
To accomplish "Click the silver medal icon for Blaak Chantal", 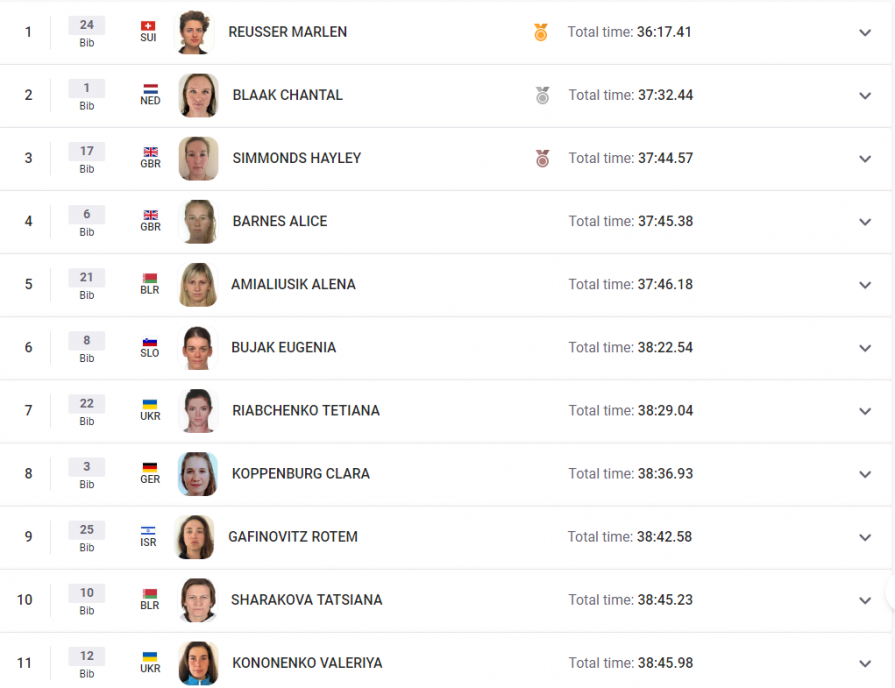I will point(542,95).
